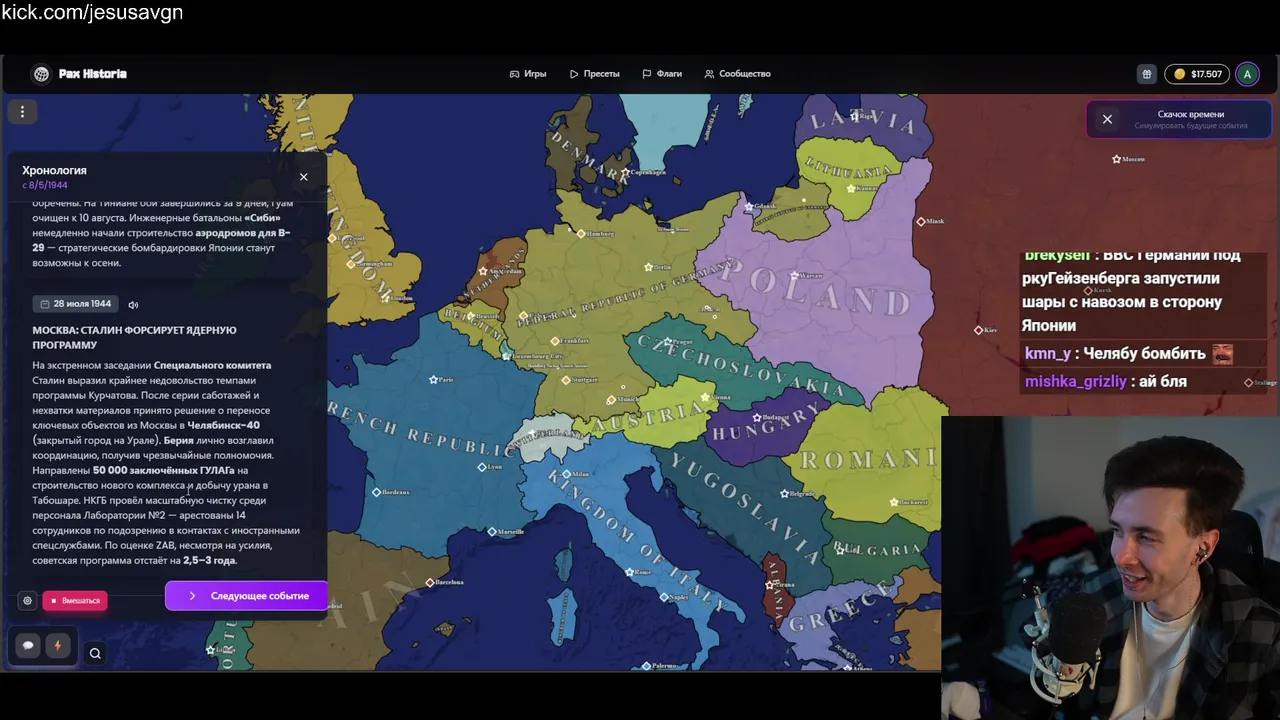
Task: Click the event headline МОСКВА: СТАЛИН ФОРСИРУЕТ
Action: [x=134, y=338]
